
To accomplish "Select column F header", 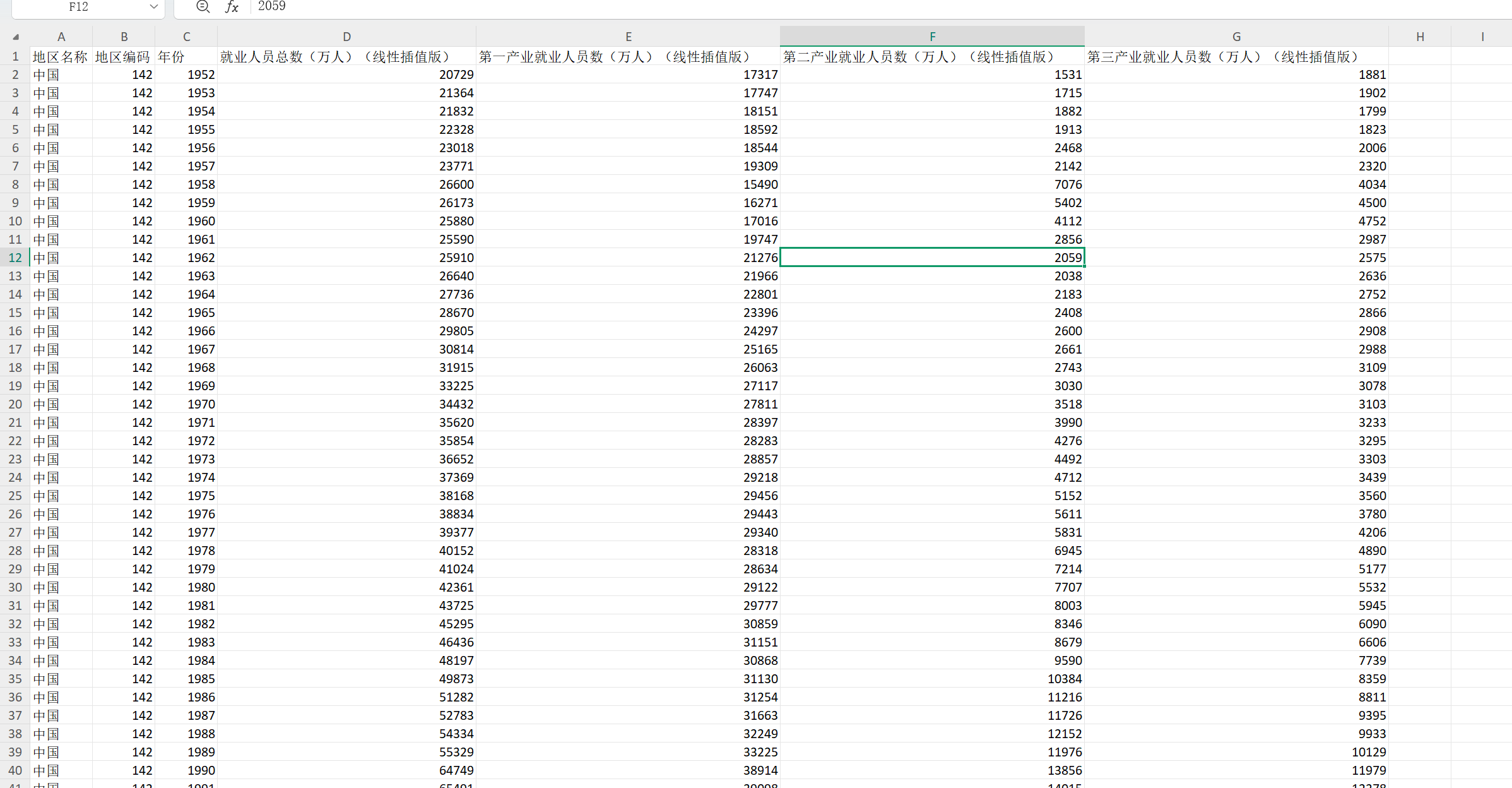I will (932, 37).
